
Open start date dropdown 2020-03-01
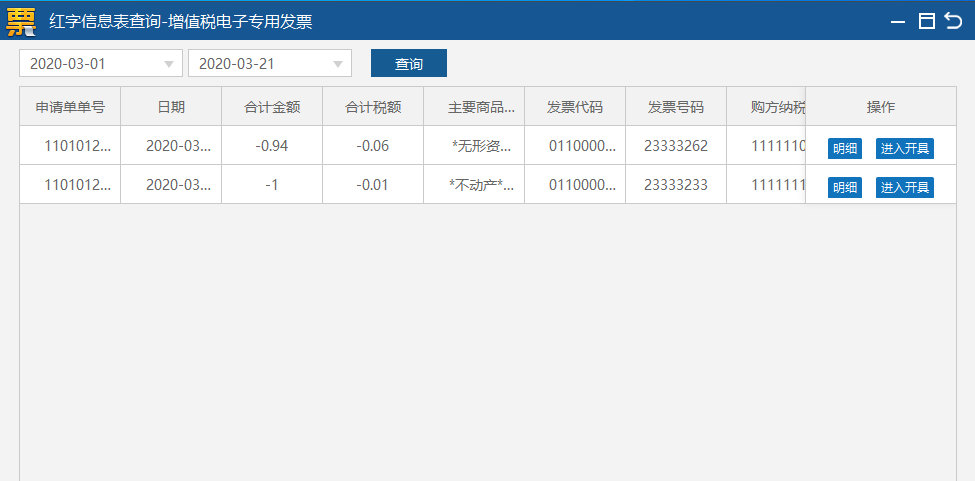[101, 63]
